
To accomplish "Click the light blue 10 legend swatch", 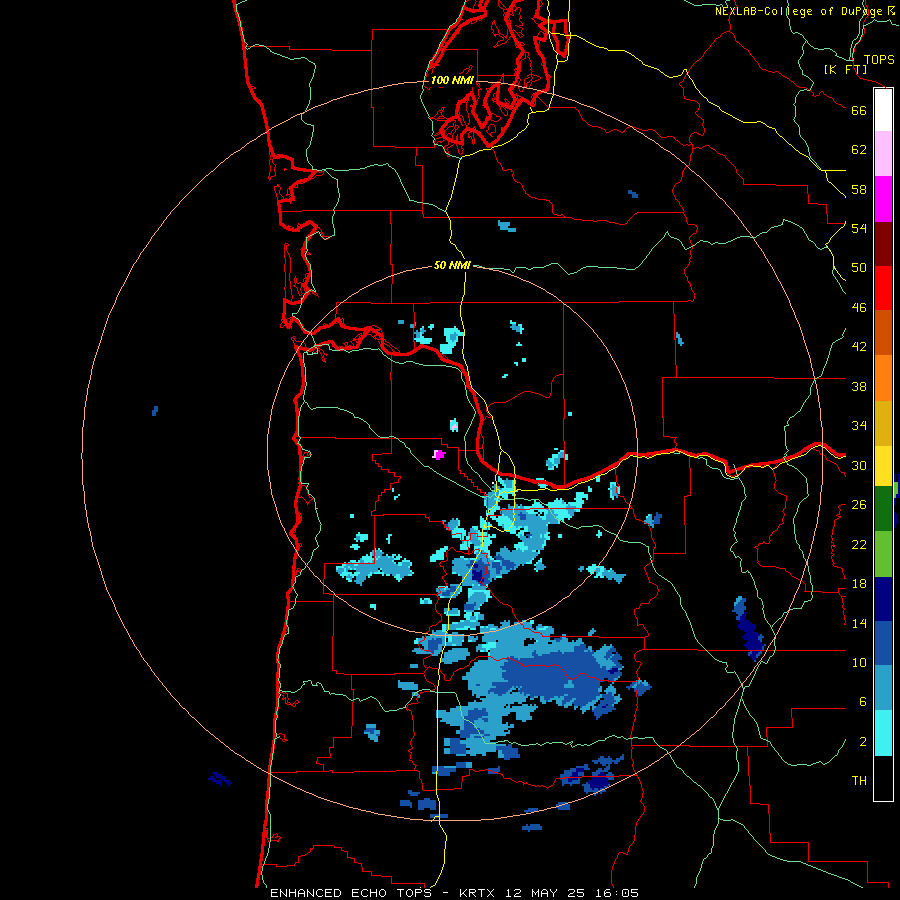I will click(x=883, y=688).
